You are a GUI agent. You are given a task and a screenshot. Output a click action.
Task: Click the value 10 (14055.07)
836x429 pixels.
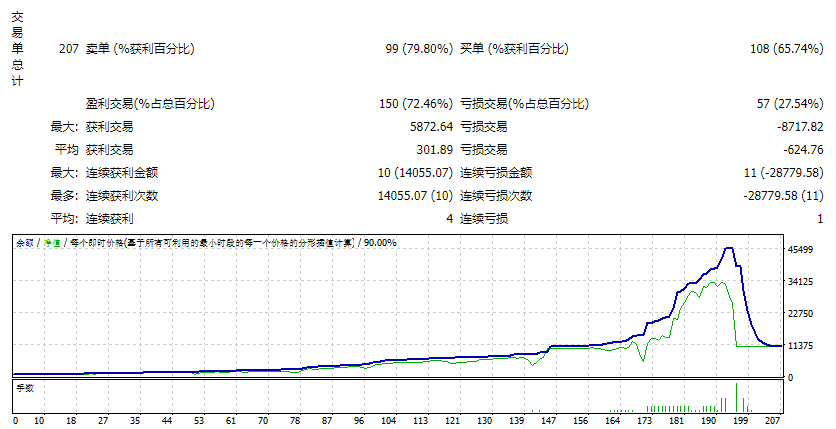point(415,173)
